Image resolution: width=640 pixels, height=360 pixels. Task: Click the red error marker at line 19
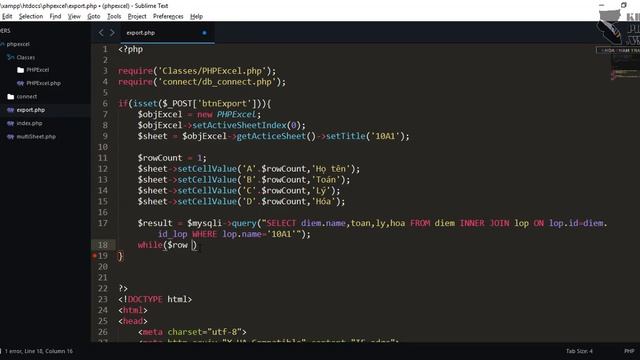tap(95, 256)
